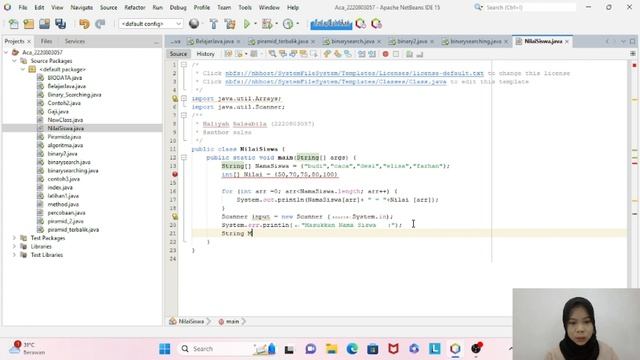Click the Undo toolbar icon

tap(84, 24)
